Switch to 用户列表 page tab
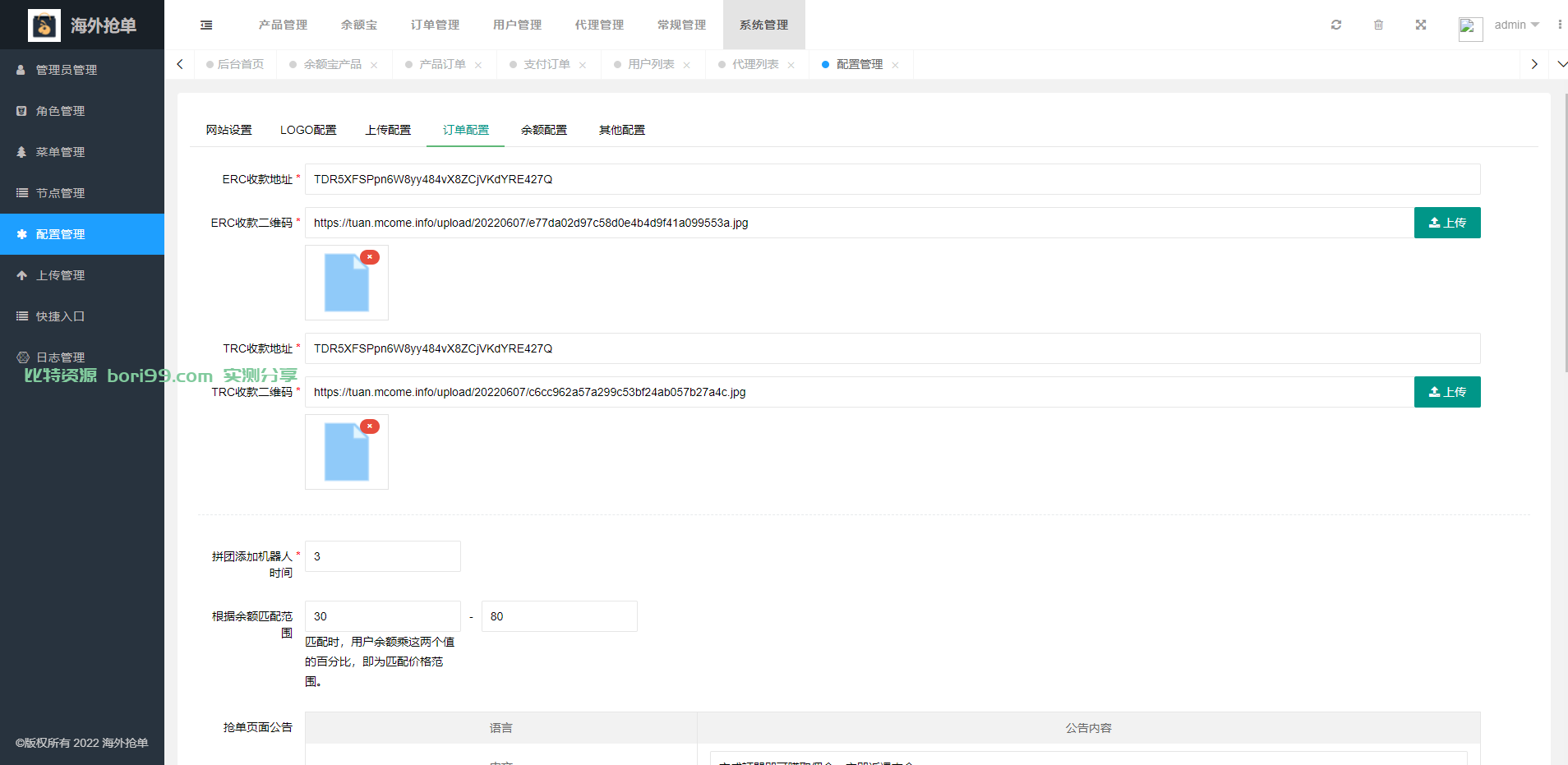Image resolution: width=1568 pixels, height=765 pixels. pos(651,64)
